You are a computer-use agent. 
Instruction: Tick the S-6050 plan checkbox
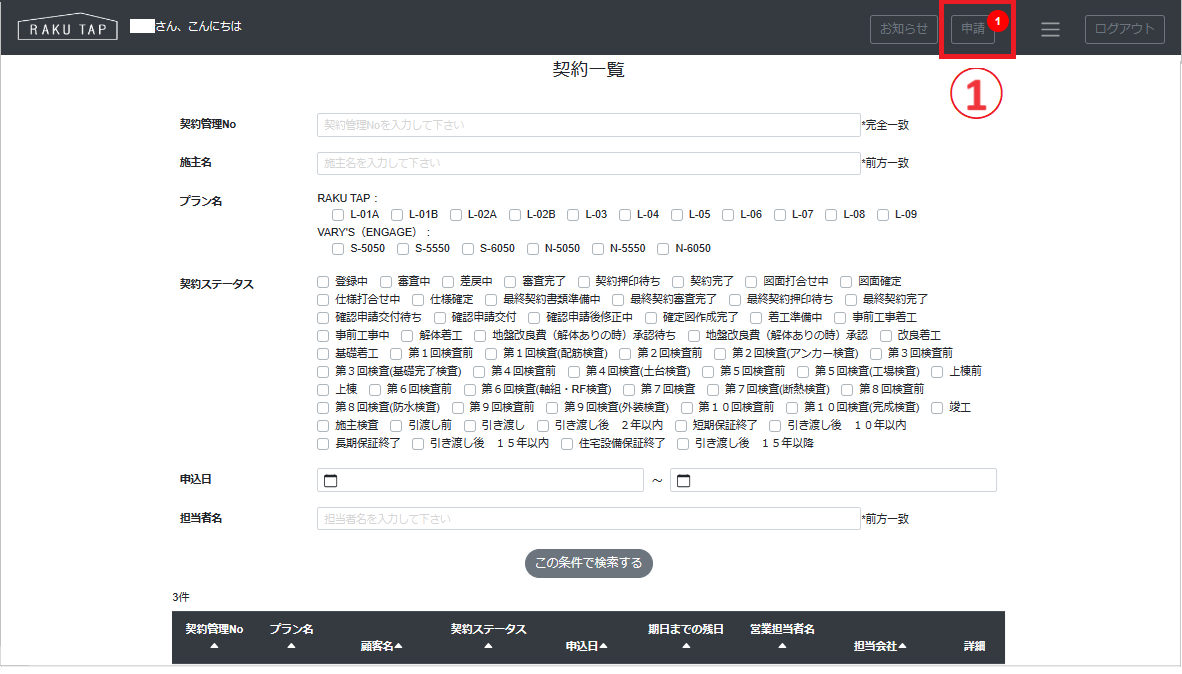pos(468,249)
